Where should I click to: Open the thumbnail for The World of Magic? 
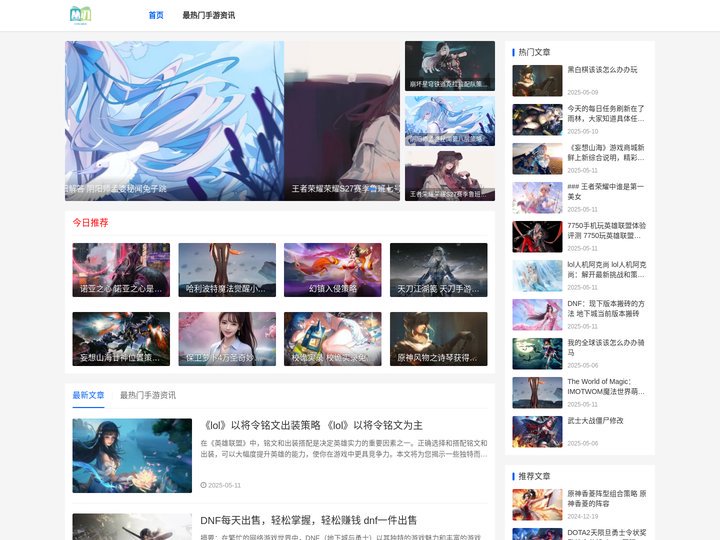coord(537,393)
